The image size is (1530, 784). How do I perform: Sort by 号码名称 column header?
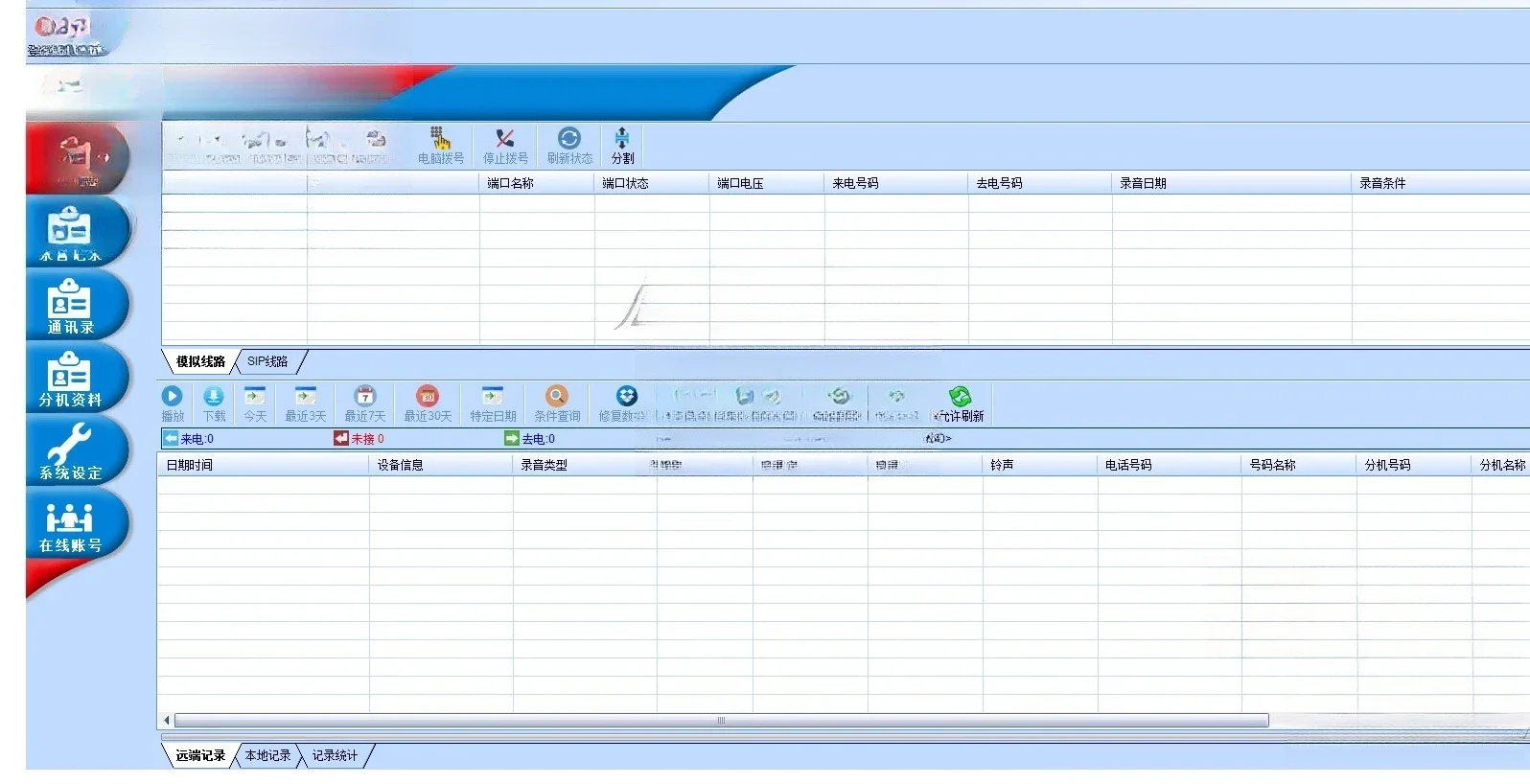click(1299, 465)
